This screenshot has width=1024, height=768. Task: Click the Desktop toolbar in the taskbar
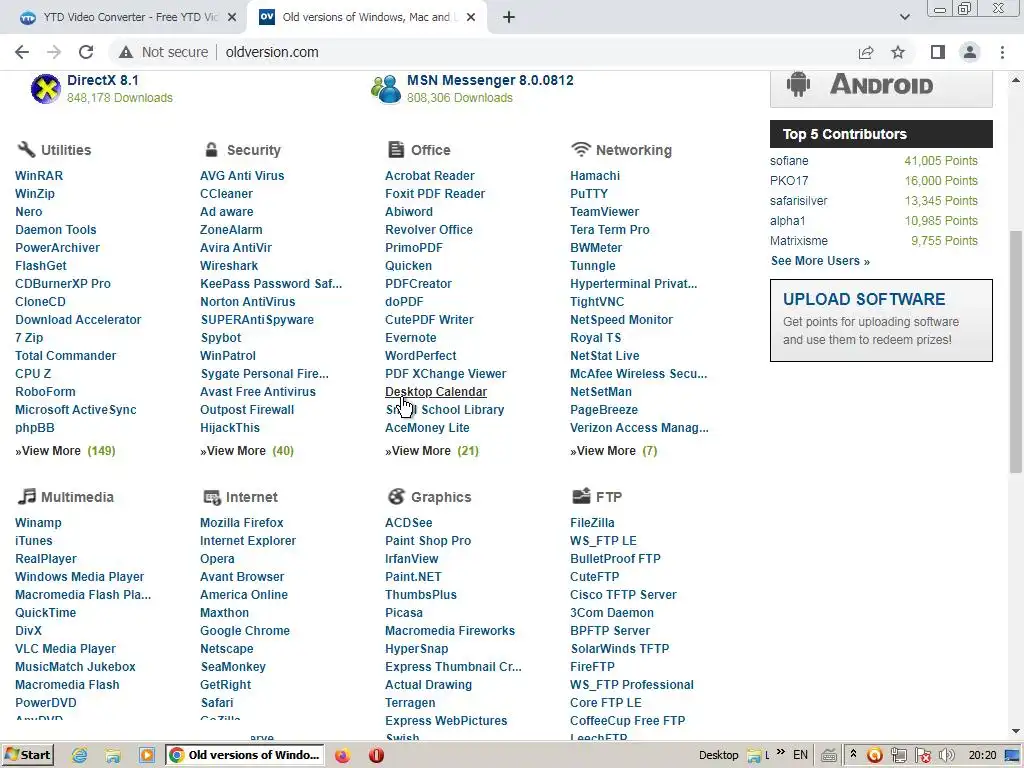coord(718,755)
